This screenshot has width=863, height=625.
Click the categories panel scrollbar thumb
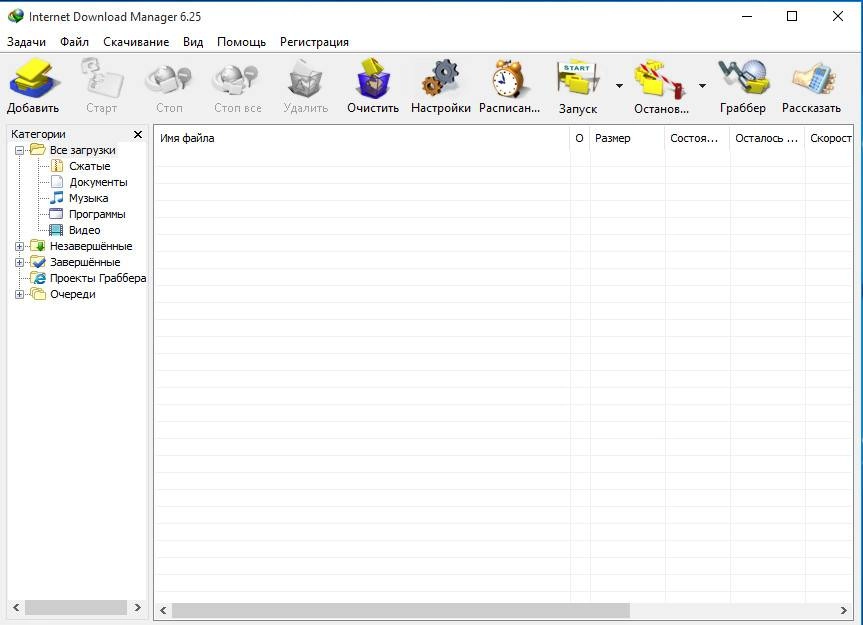tap(76, 607)
